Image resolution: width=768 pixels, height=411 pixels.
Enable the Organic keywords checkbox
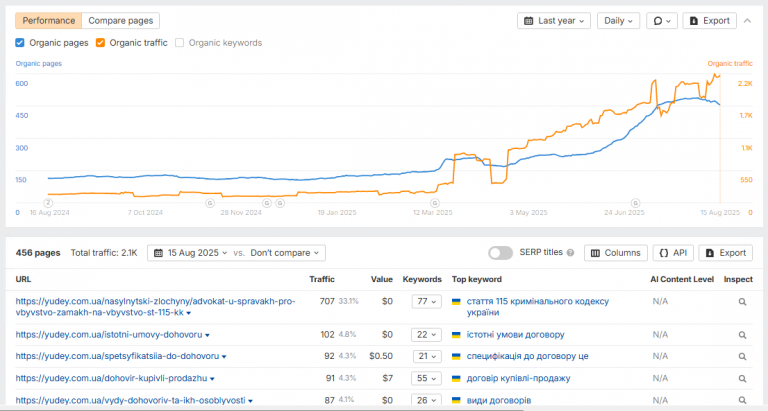[180, 43]
